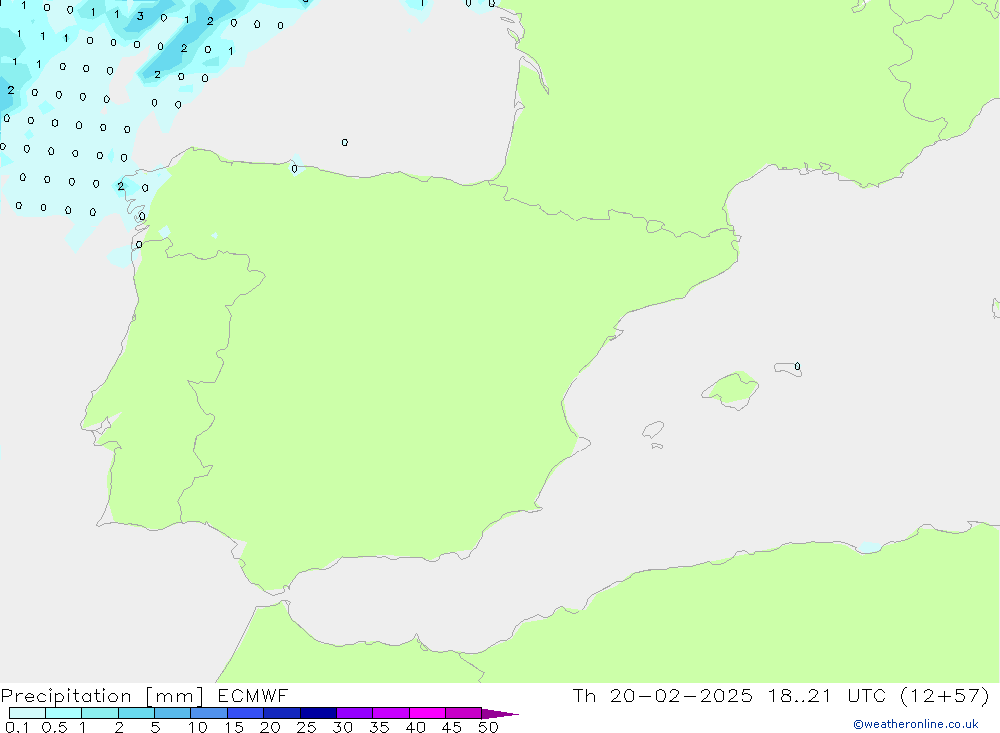The width and height of the screenshot is (1000, 733).
Task: Pick the 1–2 mm legend color box
Action: point(100,713)
